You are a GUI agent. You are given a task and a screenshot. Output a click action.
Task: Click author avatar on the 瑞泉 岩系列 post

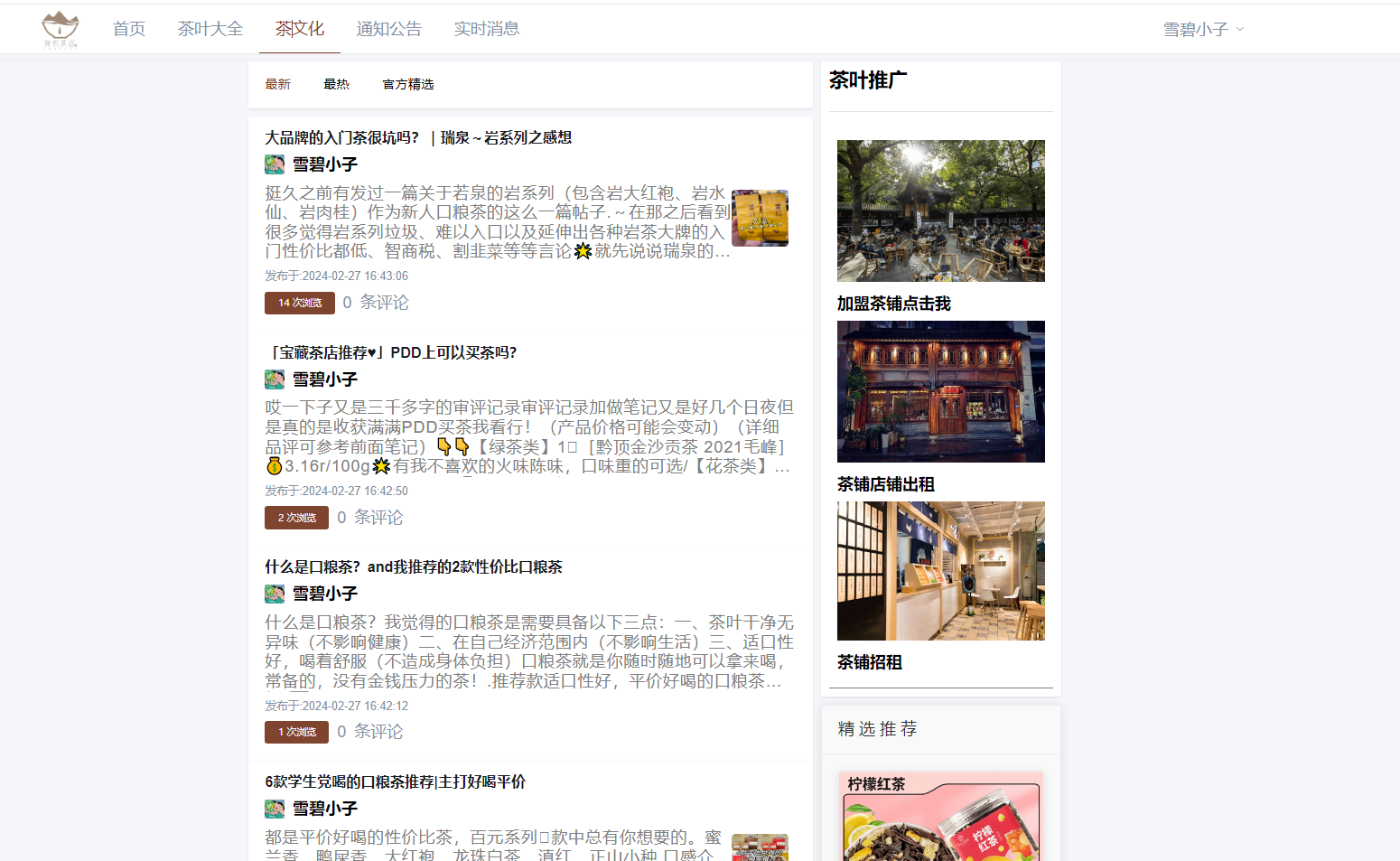coord(275,164)
